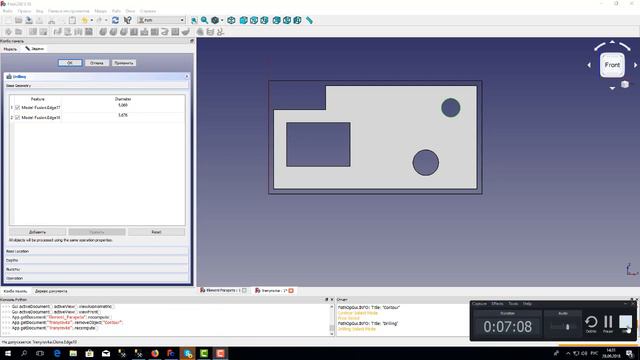This screenshot has width=640, height=360.
Task: Click the navigation cube left arrow
Action: coord(589,65)
